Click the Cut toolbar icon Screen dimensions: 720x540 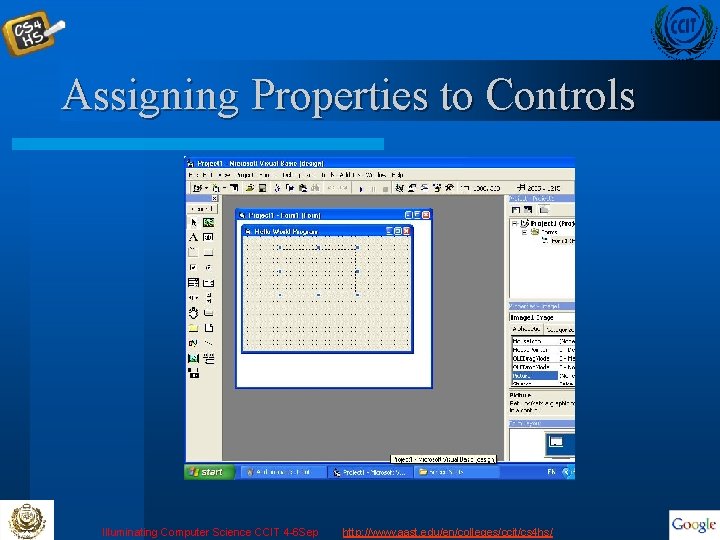click(277, 188)
